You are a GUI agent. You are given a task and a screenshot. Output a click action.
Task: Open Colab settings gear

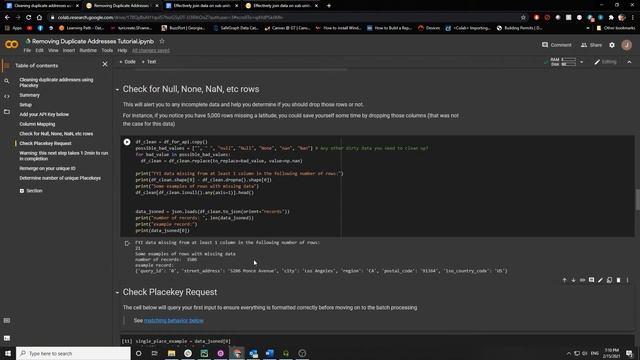(x=612, y=45)
